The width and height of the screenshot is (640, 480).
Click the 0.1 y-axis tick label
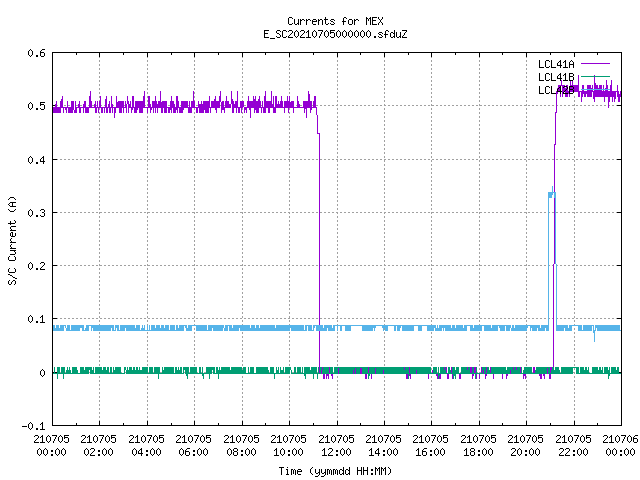36,319
